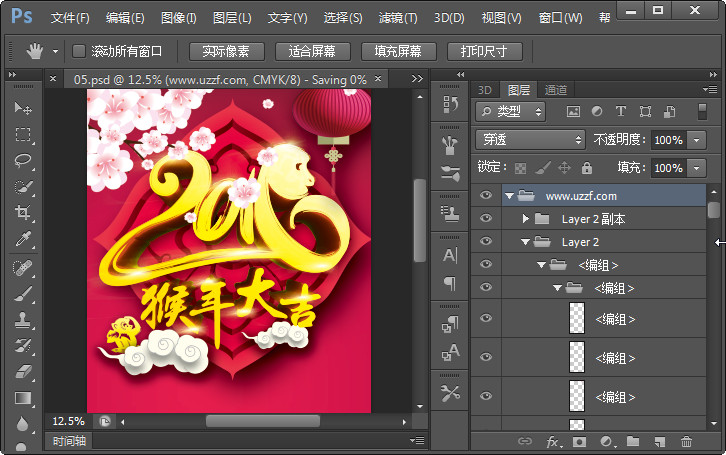This screenshot has width=726, height=455.
Task: Open the Tool Presets panel icon
Action: pos(450,393)
